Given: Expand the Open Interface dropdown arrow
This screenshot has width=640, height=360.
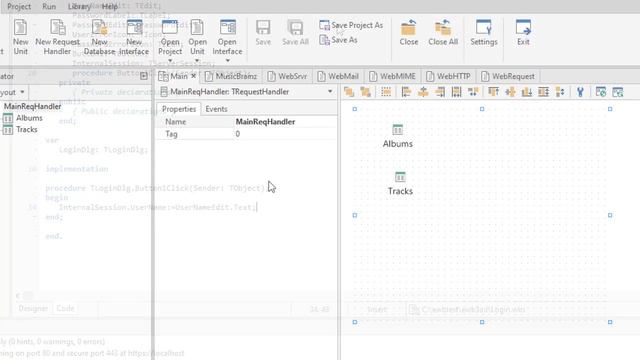Looking at the screenshot, I should pos(227,61).
